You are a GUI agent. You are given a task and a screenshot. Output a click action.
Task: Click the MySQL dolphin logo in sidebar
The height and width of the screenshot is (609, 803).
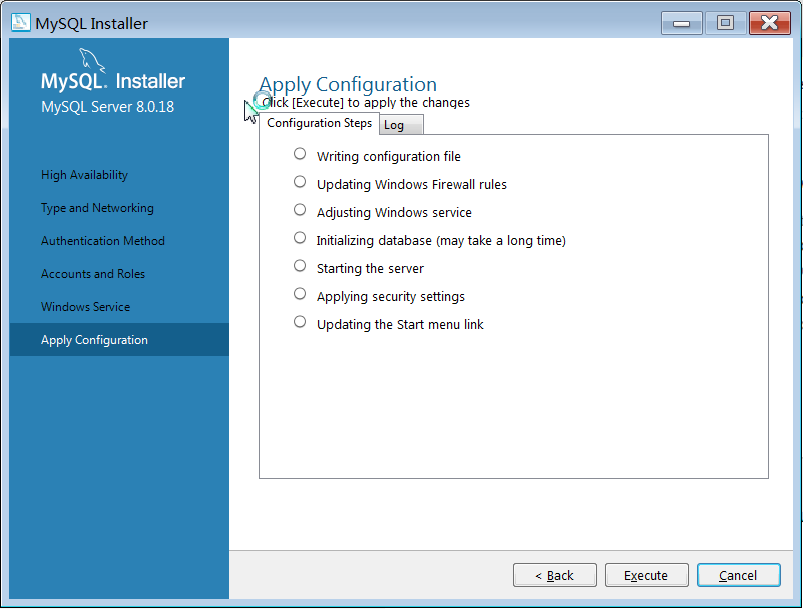coord(92,62)
